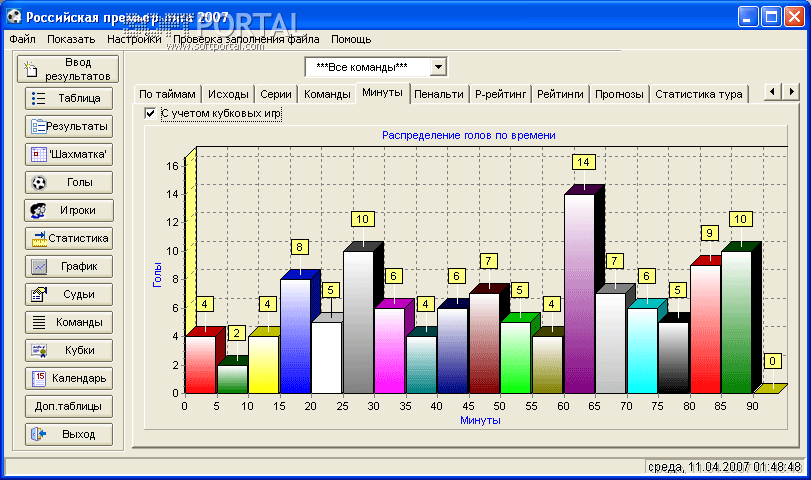Switch to the 'Пенальти' tab
811x480 pixels.
coord(439,94)
